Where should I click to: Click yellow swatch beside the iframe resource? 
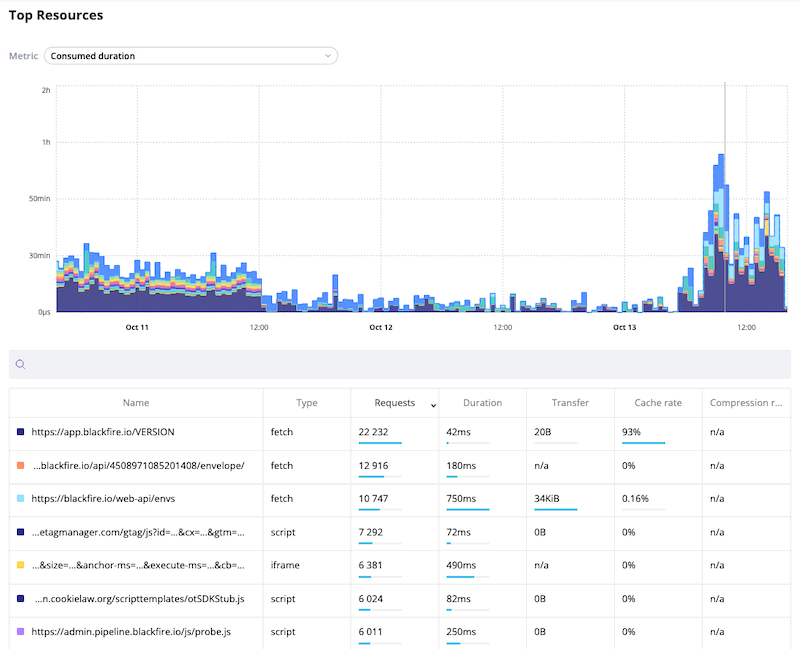click(x=20, y=565)
